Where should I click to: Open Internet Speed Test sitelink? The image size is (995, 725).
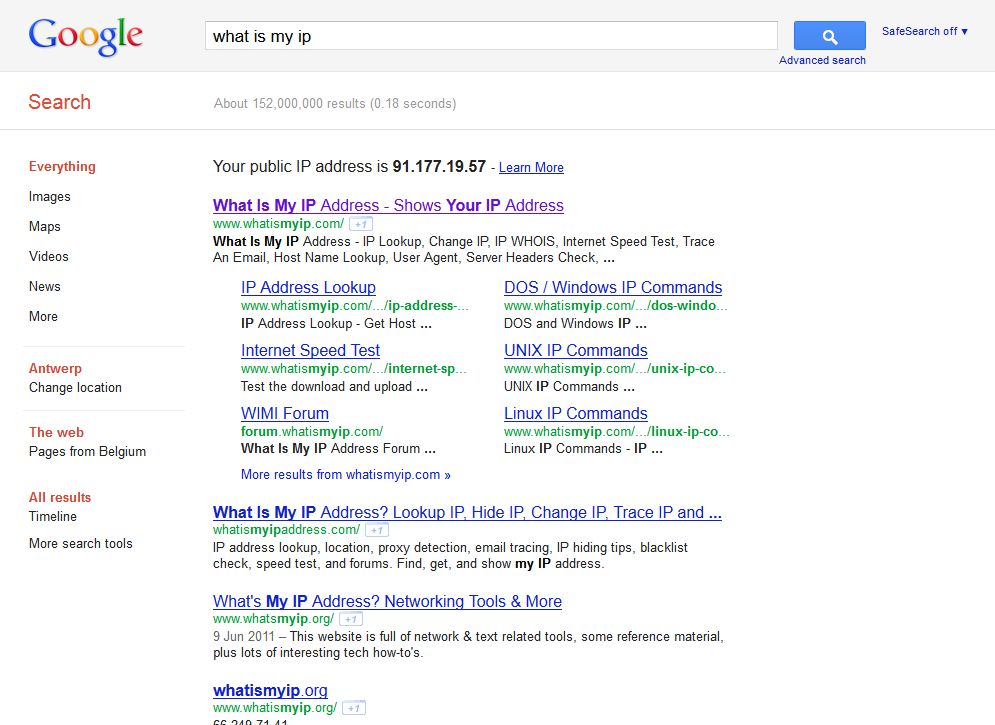click(310, 350)
